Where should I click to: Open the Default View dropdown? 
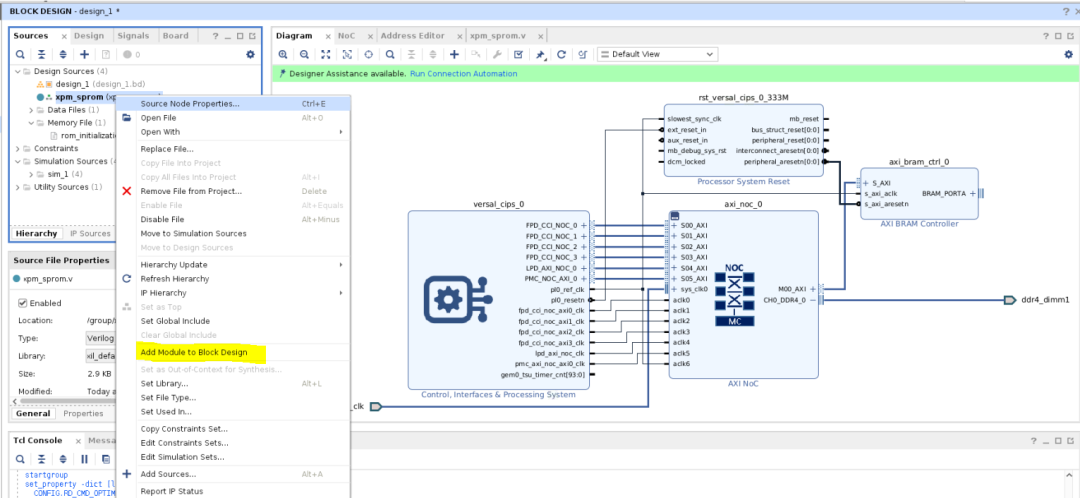tap(657, 54)
